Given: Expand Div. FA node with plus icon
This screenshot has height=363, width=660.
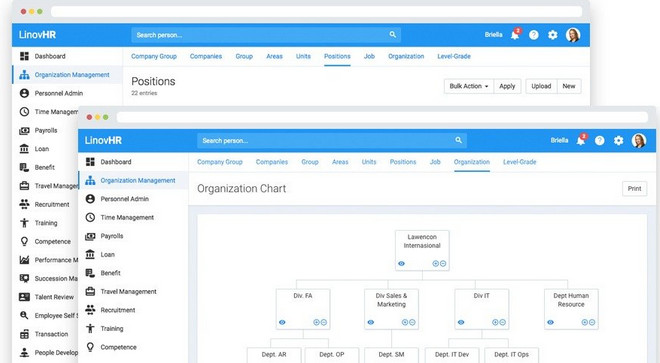Looking at the screenshot, I should [317, 322].
